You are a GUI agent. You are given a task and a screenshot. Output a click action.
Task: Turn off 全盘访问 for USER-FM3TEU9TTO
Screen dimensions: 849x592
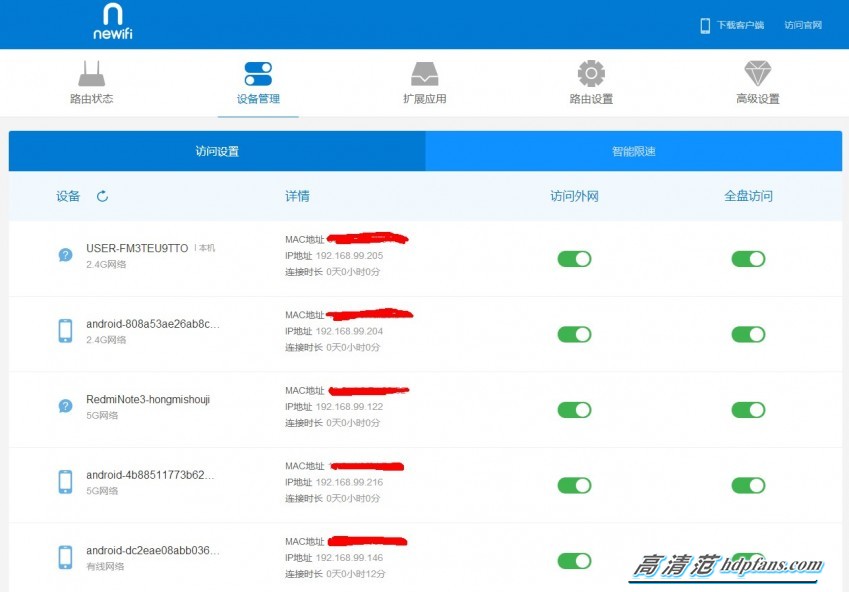tap(748, 258)
